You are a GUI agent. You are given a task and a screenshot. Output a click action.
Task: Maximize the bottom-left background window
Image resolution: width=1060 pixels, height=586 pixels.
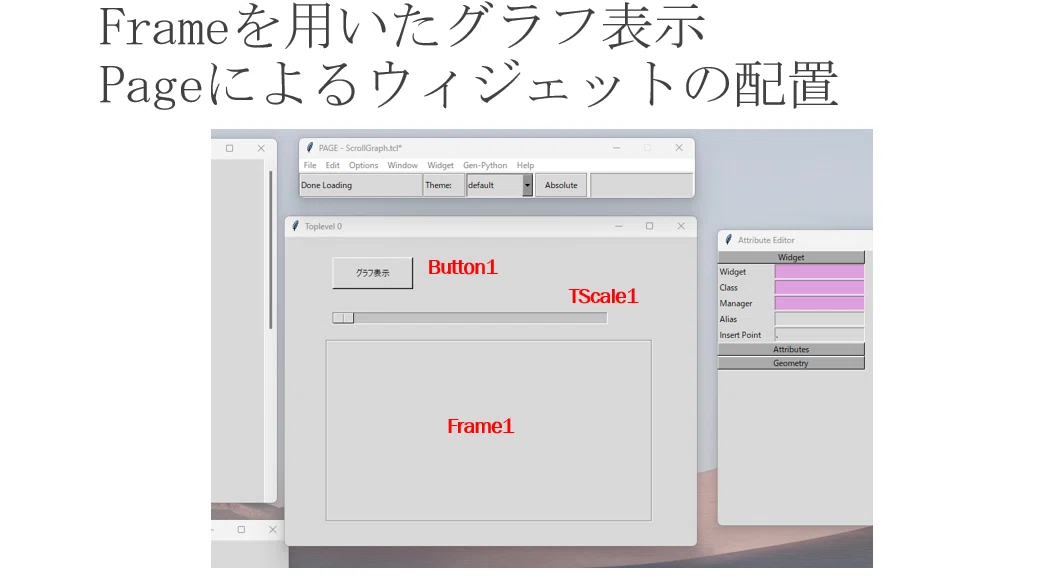(241, 530)
